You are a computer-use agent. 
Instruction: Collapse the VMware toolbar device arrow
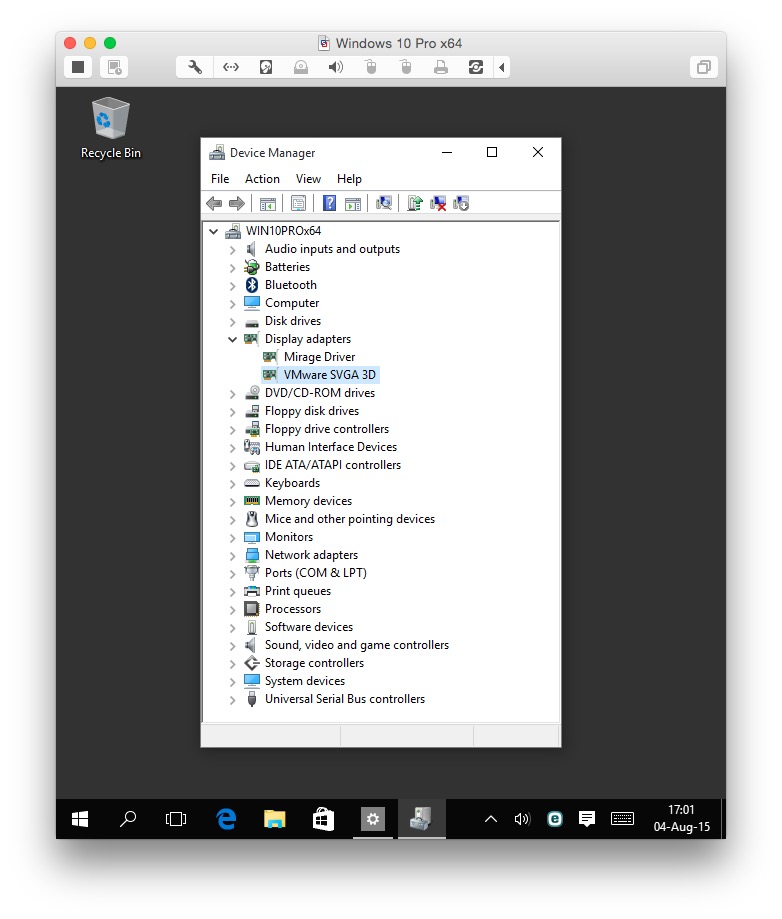click(x=502, y=67)
